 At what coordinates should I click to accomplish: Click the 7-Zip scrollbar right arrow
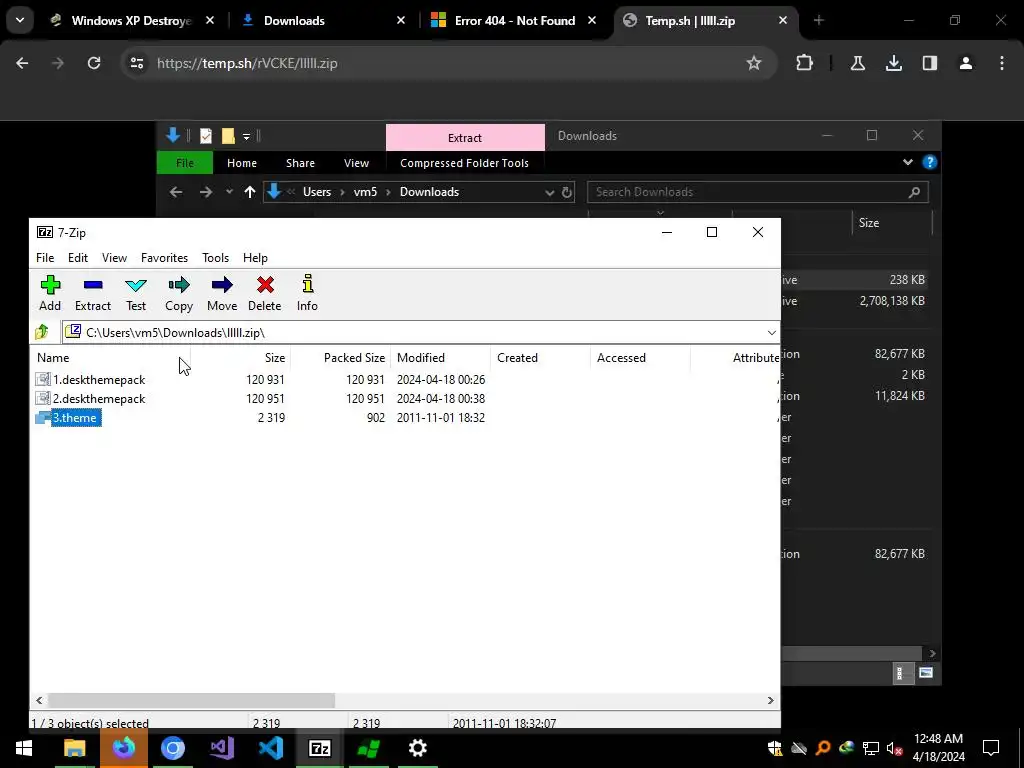coord(771,700)
